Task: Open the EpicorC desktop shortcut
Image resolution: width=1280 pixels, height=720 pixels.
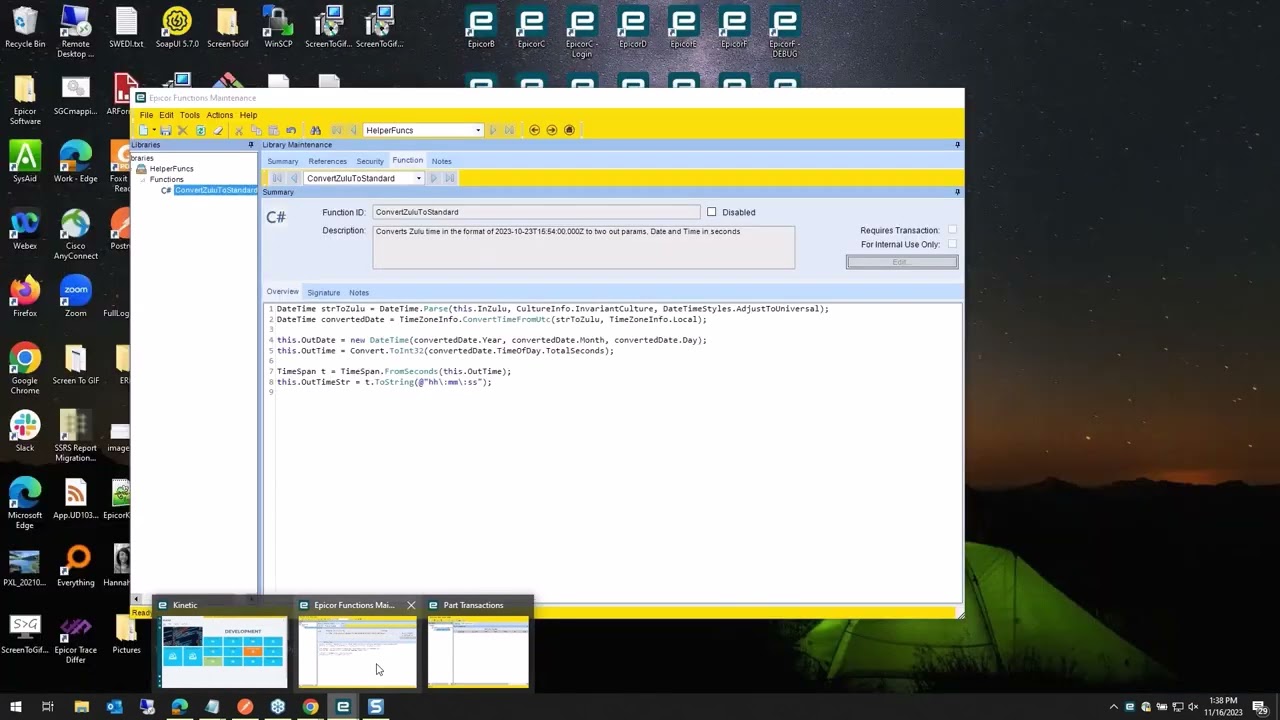Action: pos(531,27)
